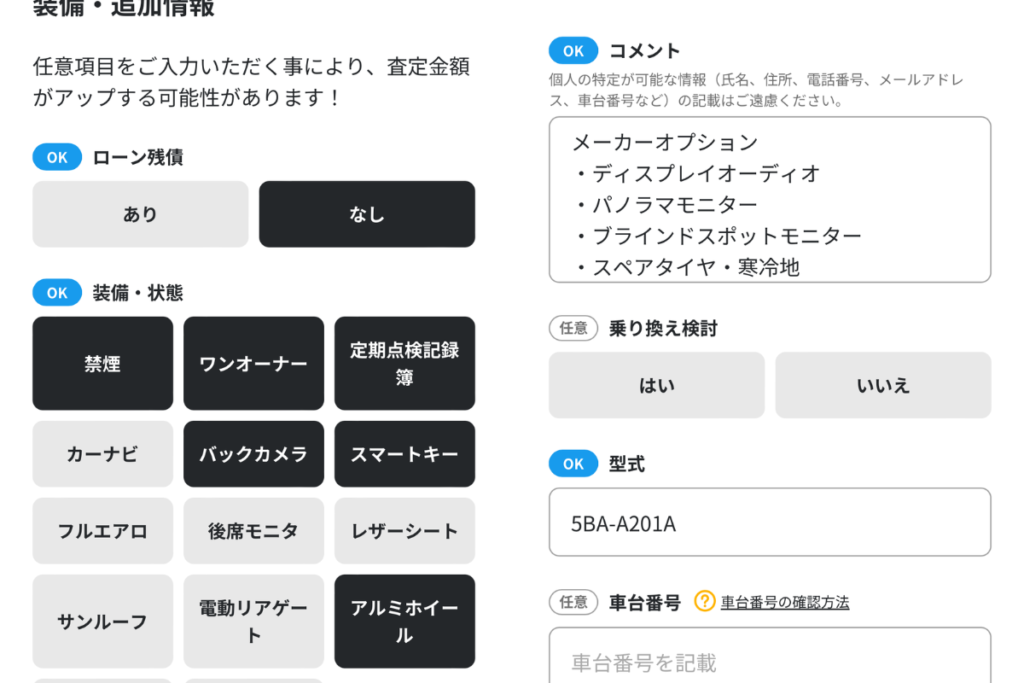Select なし for ローン残債
Viewport: 1024px width, 683px height.
tap(367, 214)
